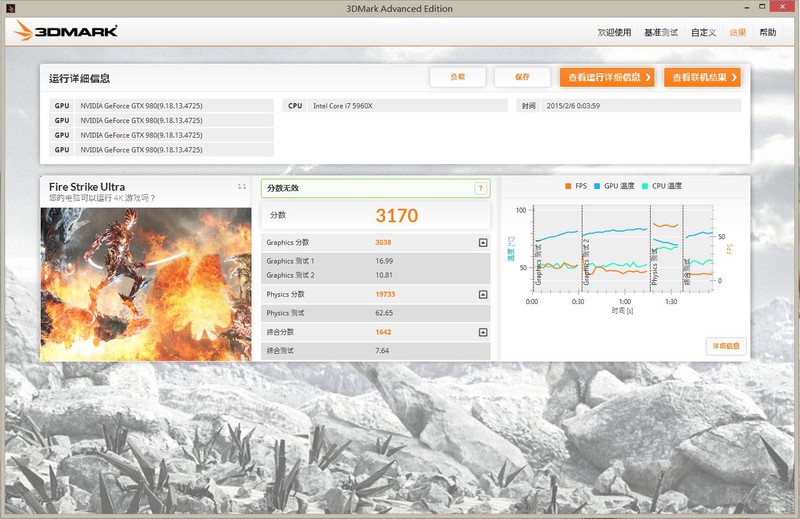The image size is (800, 519).
Task: Click Graphics 测试 1 value 16.99
Action: pyautogui.click(x=384, y=261)
